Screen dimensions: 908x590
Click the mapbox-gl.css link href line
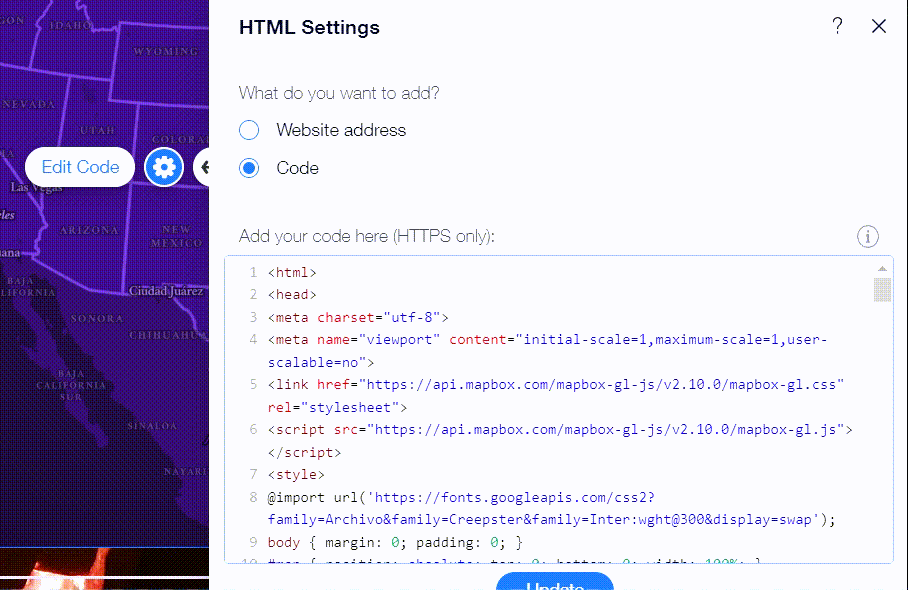click(556, 384)
